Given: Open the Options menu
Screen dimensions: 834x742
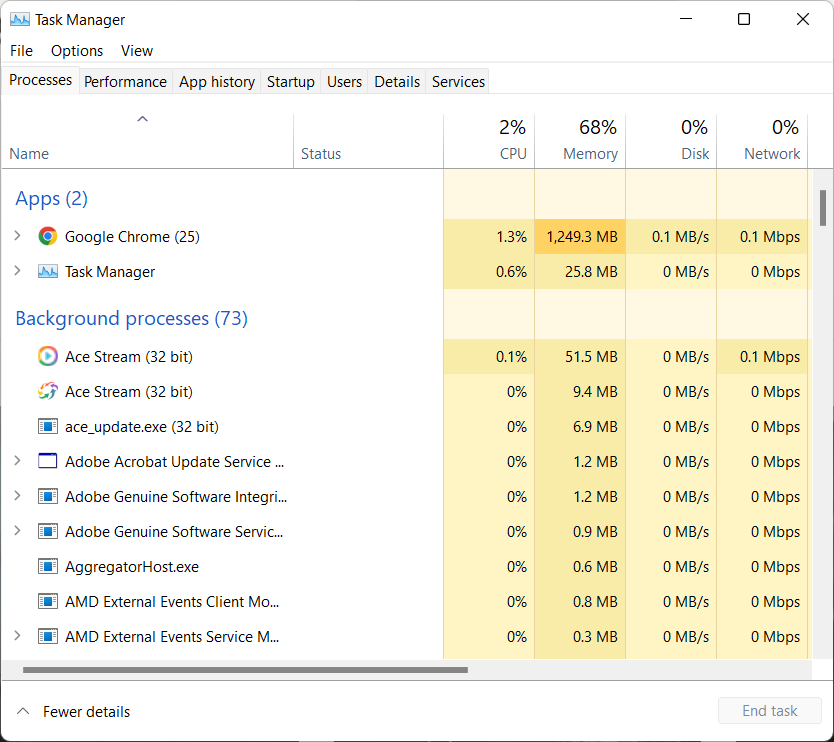Looking at the screenshot, I should click(77, 51).
